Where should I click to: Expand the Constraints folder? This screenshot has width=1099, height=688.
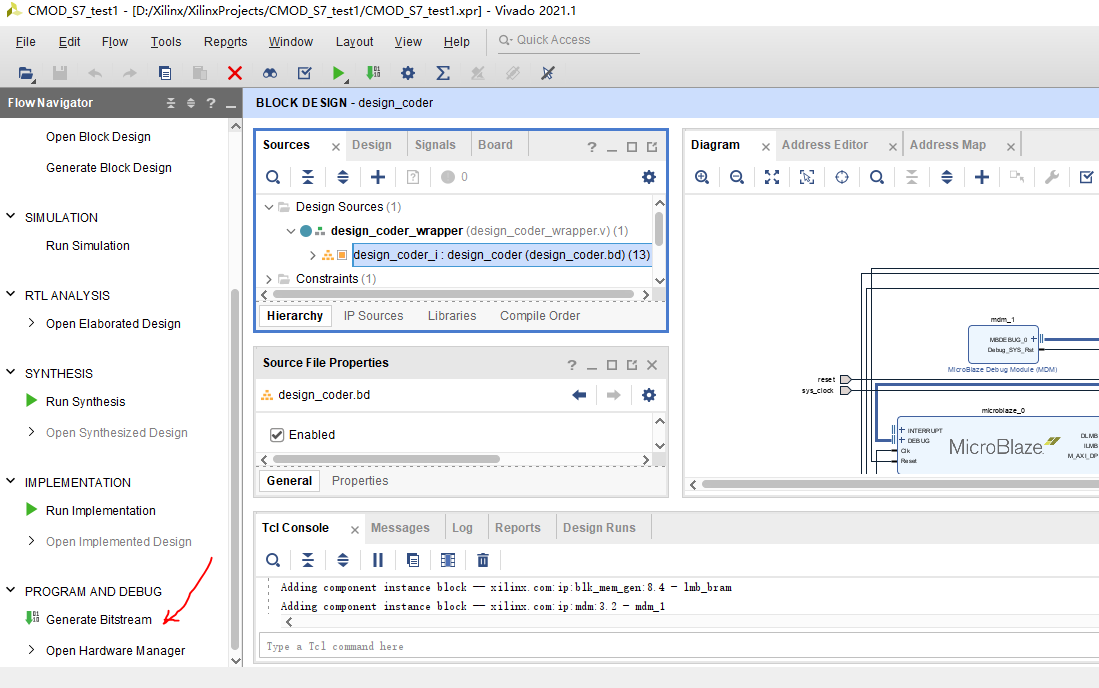tap(269, 279)
